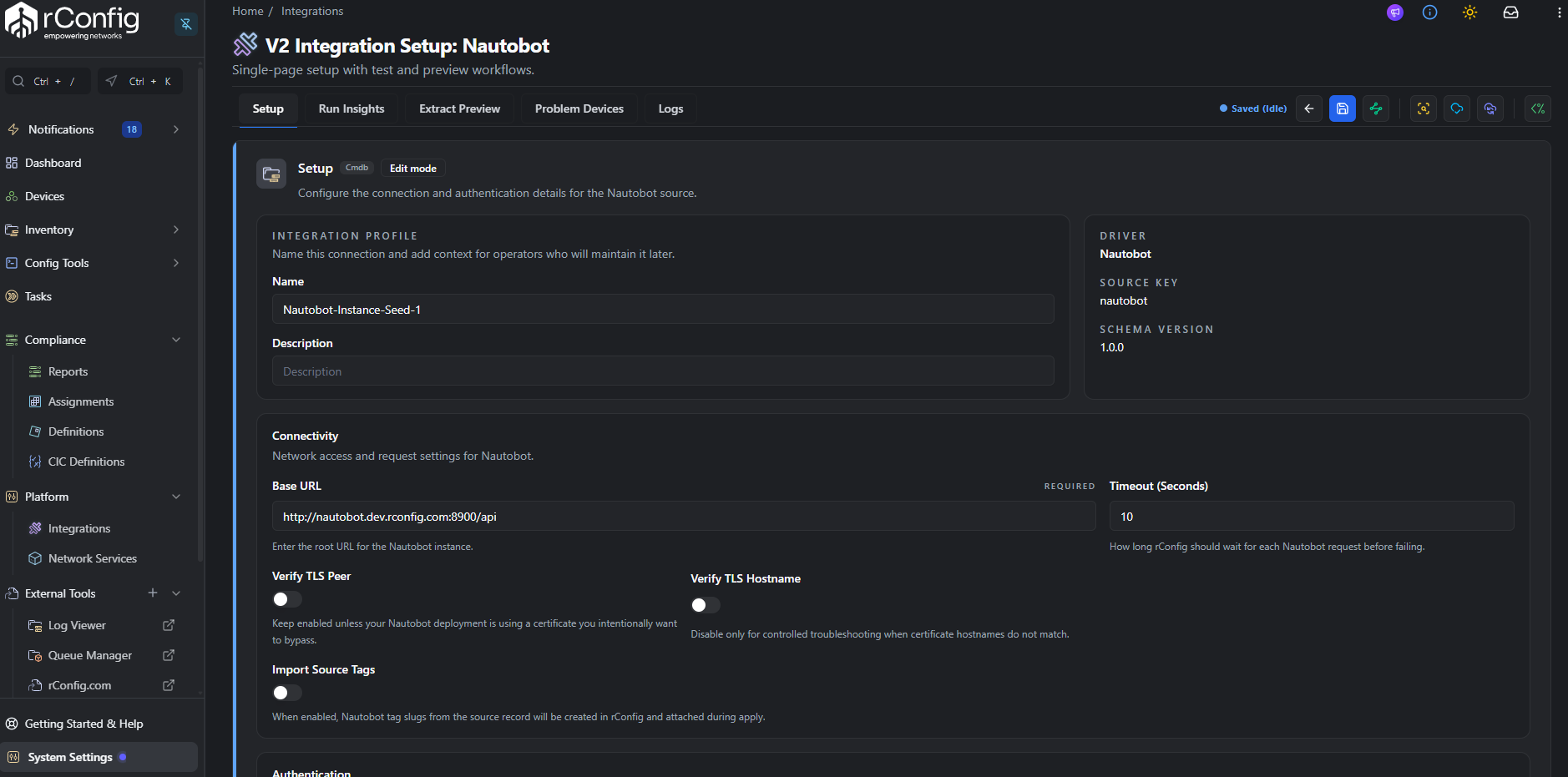Viewport: 1568px width, 777px height.
Task: Switch to the Logs tab
Action: click(x=670, y=108)
